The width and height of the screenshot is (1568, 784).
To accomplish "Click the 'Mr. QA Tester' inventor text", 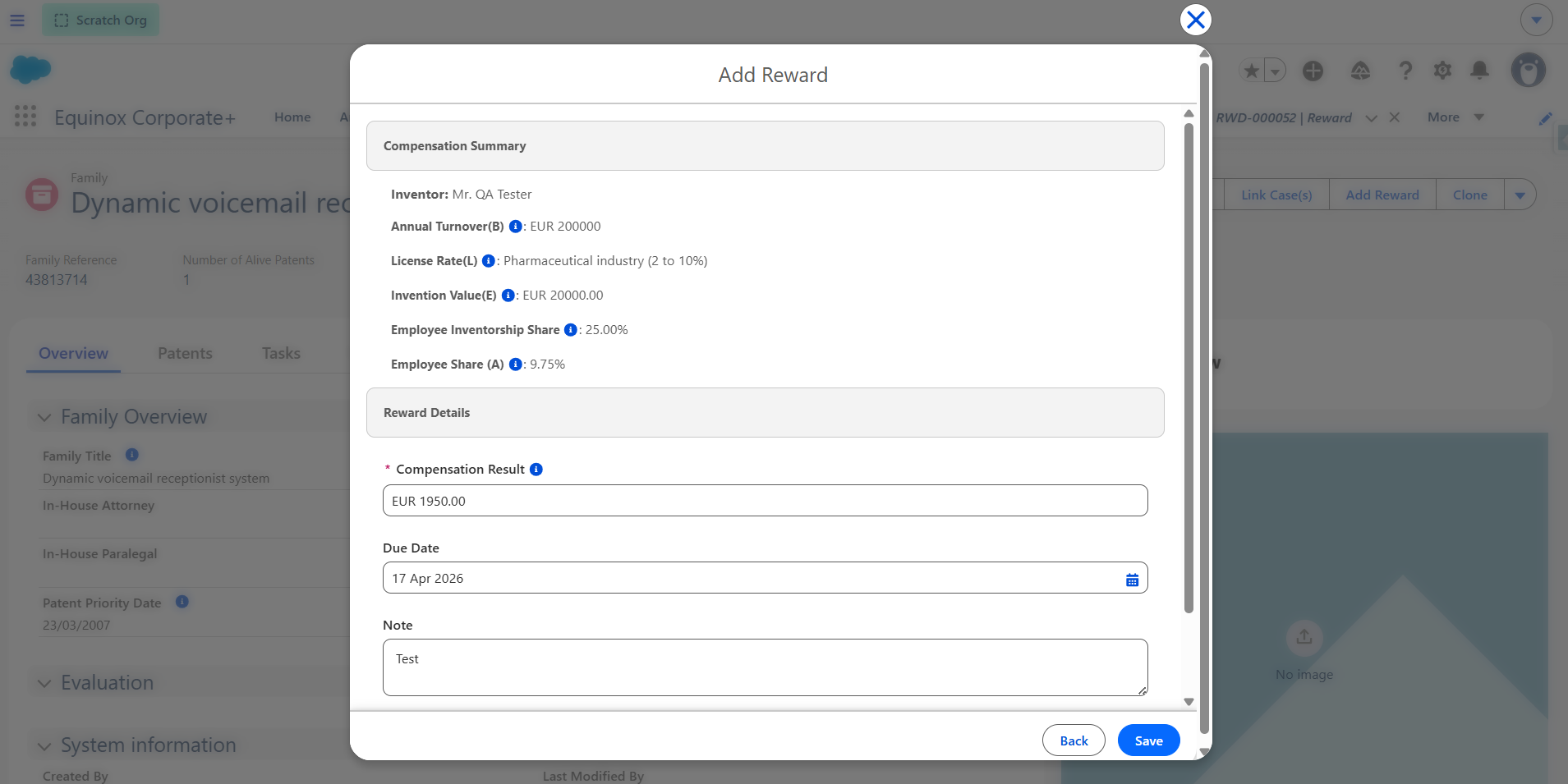I will coord(492,195).
